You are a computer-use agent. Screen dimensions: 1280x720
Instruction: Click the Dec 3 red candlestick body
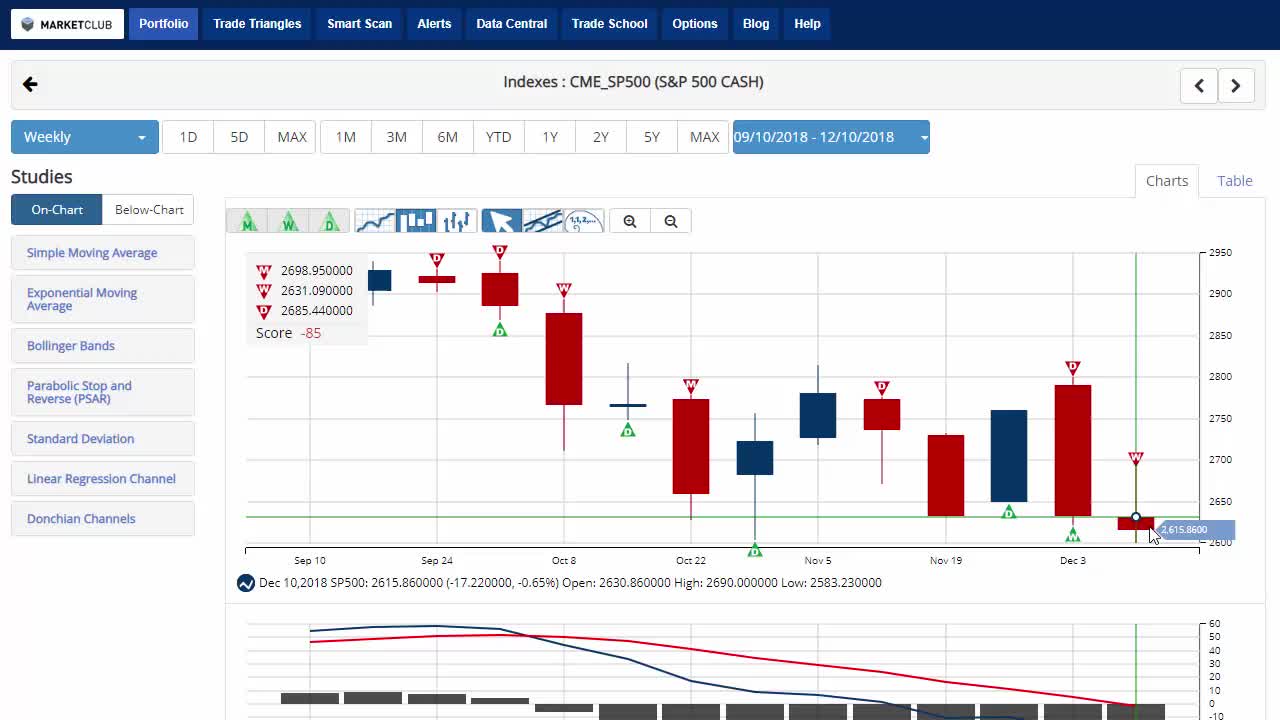[1073, 451]
